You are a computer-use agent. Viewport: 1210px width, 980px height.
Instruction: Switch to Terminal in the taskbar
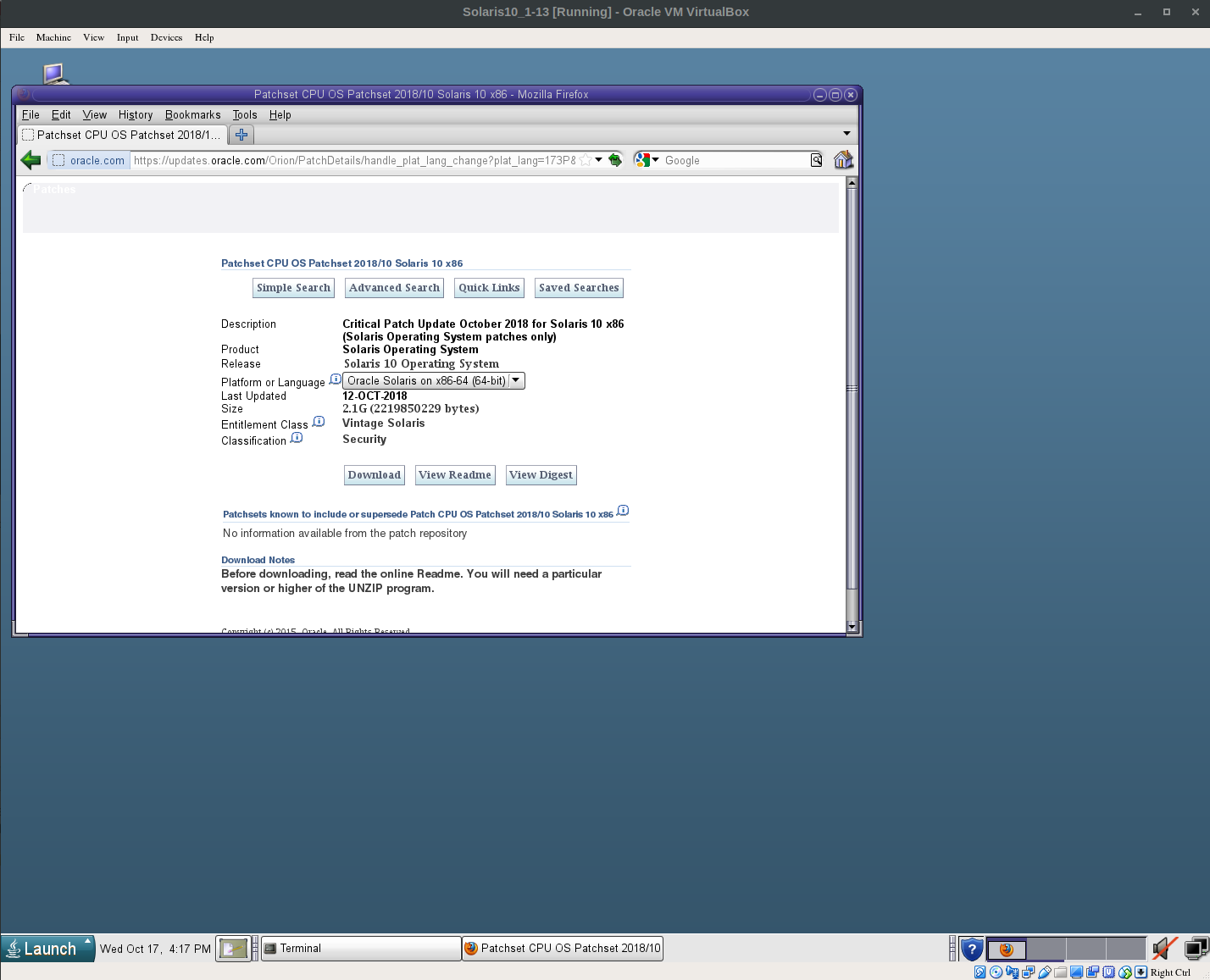coord(361,949)
